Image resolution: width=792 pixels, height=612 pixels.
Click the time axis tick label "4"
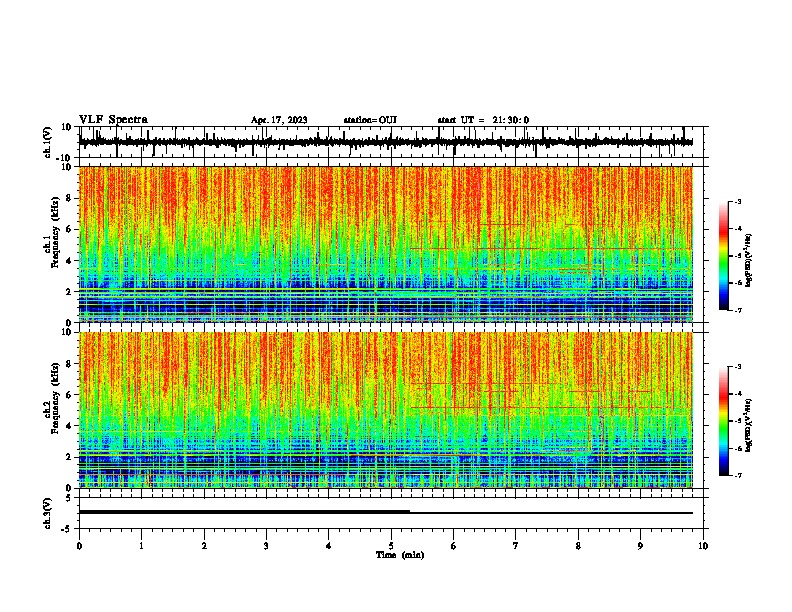pyautogui.click(x=329, y=546)
